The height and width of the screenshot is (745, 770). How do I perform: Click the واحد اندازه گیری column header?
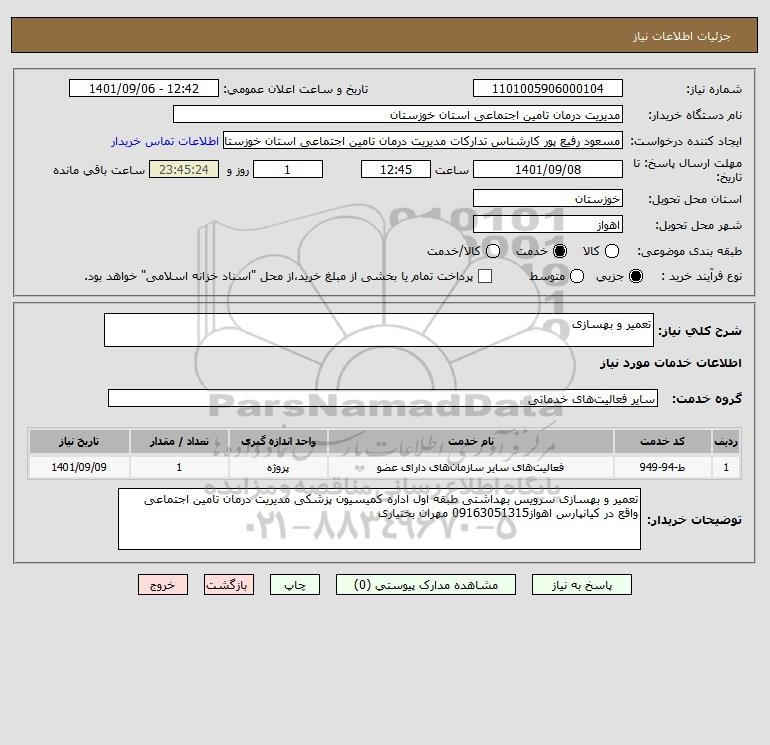(x=278, y=441)
